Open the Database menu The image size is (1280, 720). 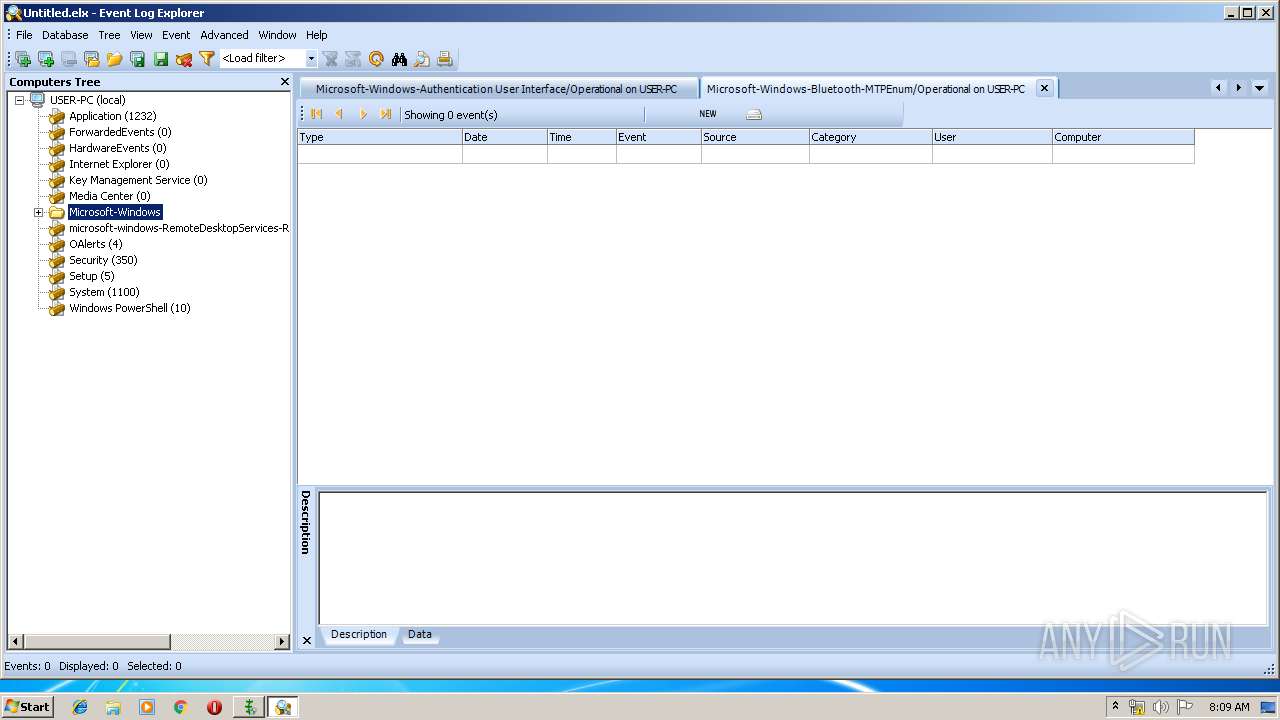pyautogui.click(x=65, y=35)
